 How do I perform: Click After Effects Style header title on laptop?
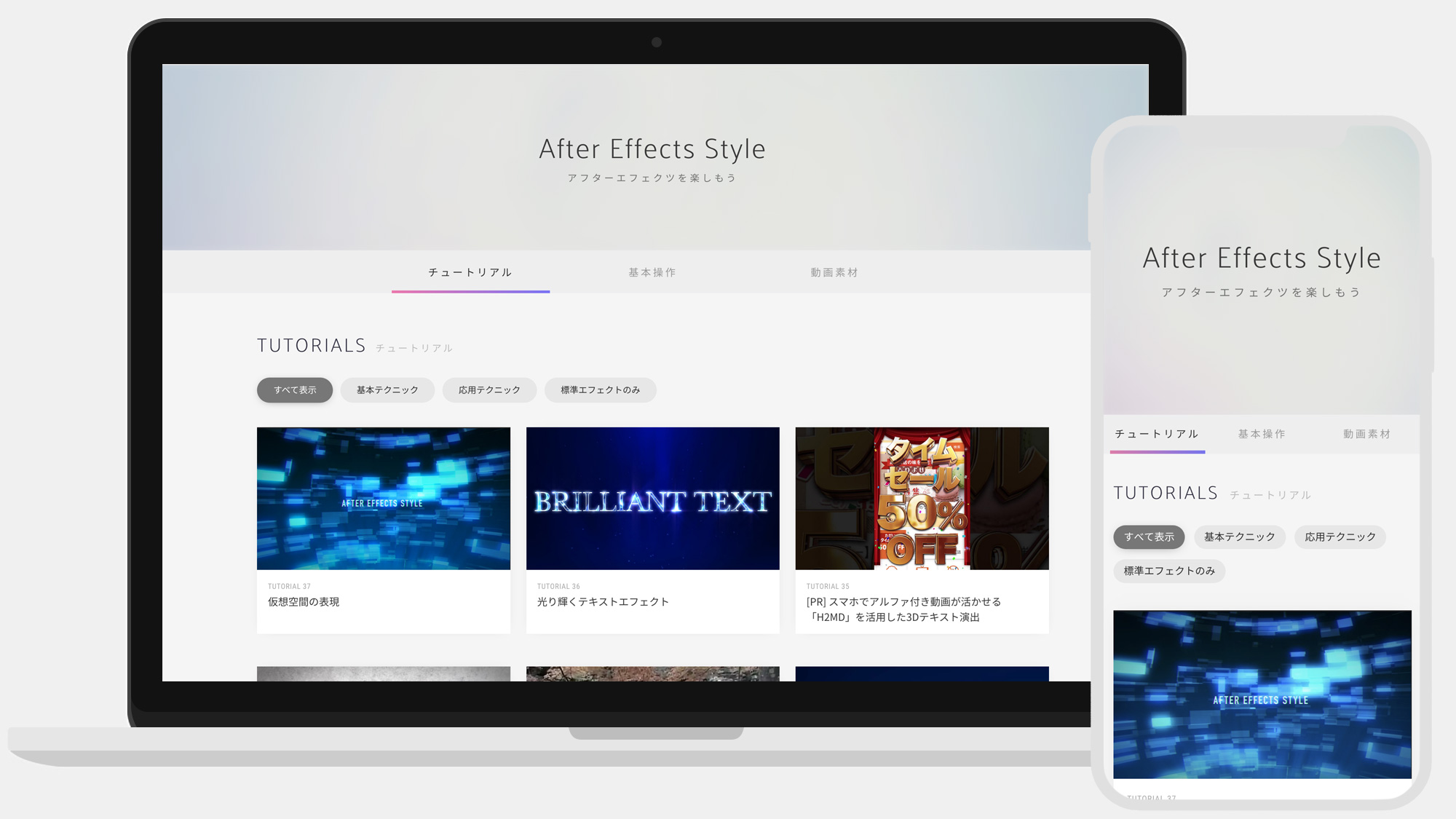tap(652, 149)
